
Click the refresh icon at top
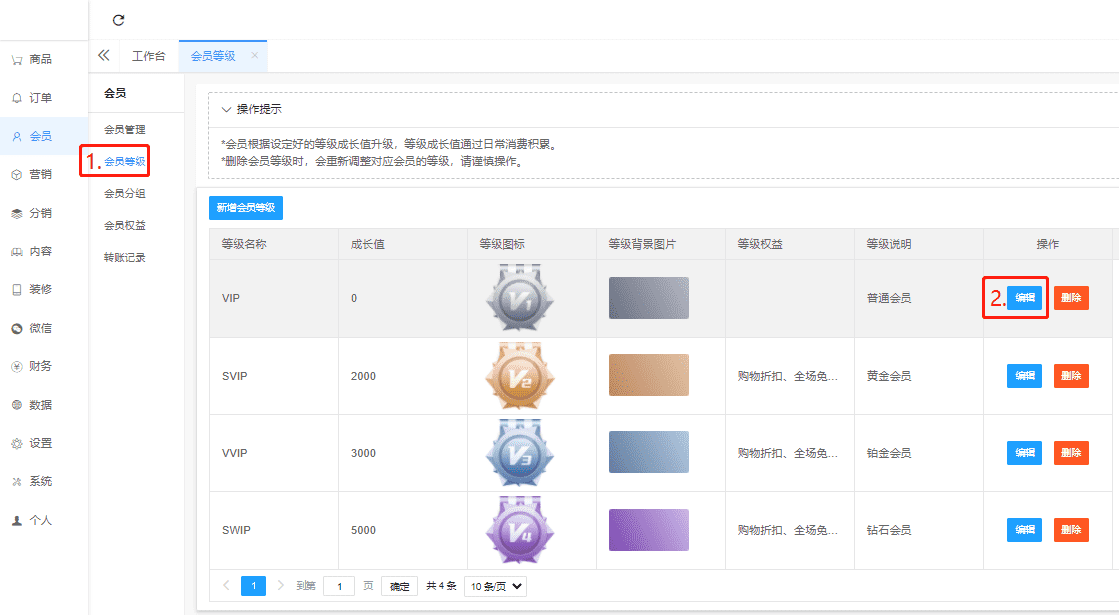coord(118,20)
